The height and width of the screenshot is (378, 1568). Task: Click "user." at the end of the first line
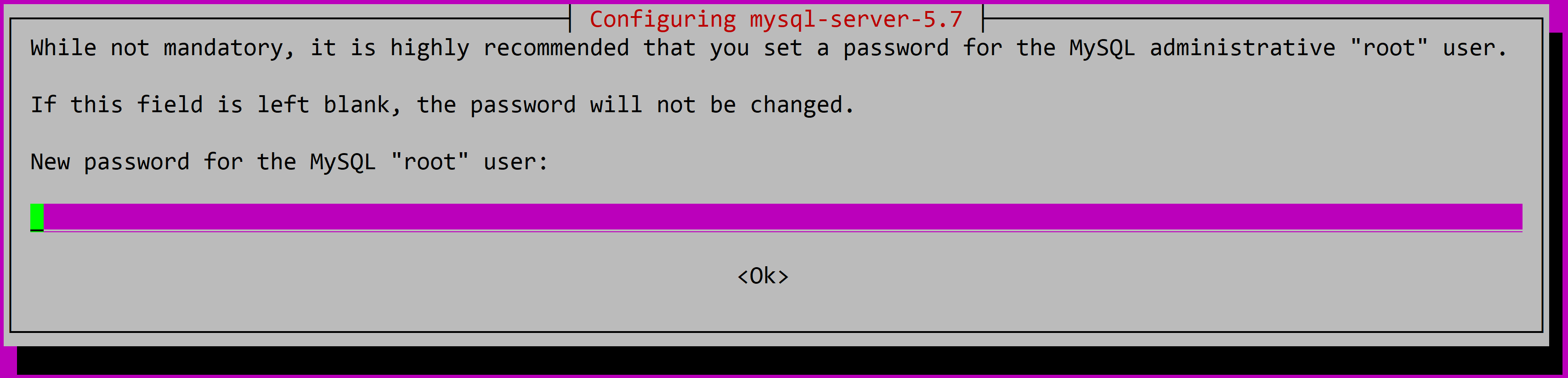pyautogui.click(x=1474, y=48)
